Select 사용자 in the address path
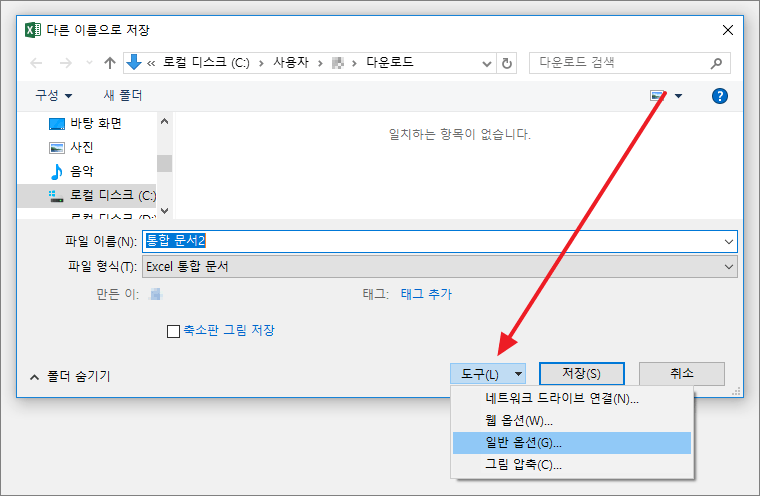 pyautogui.click(x=291, y=63)
